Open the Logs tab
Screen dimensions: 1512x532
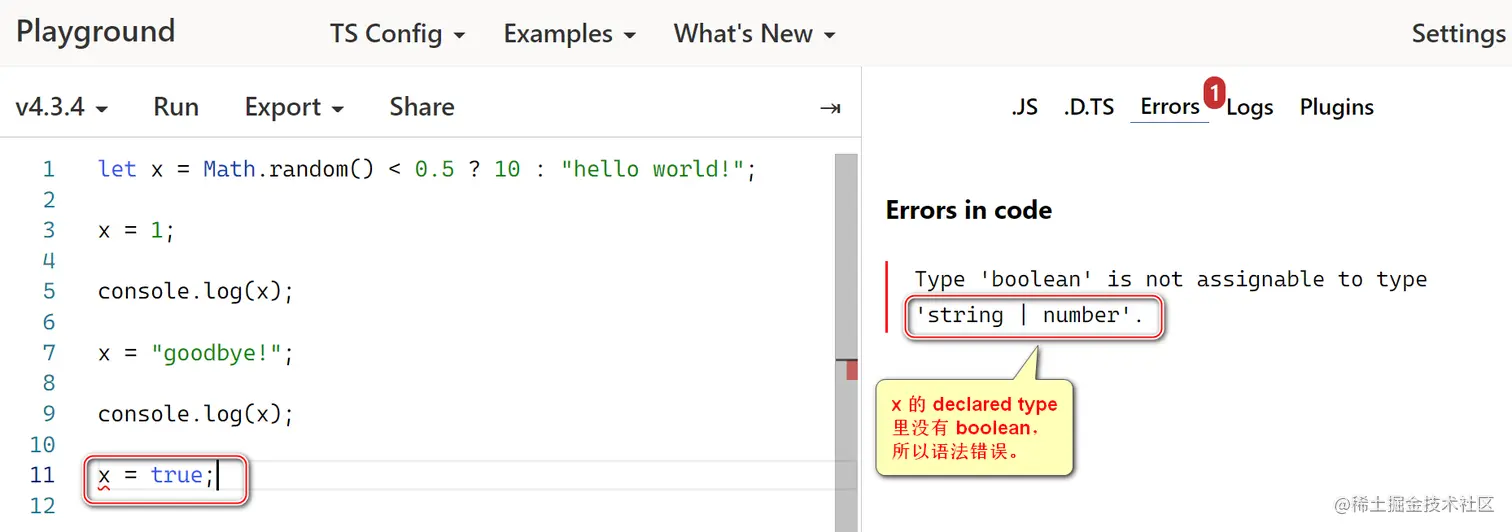[x=1250, y=107]
